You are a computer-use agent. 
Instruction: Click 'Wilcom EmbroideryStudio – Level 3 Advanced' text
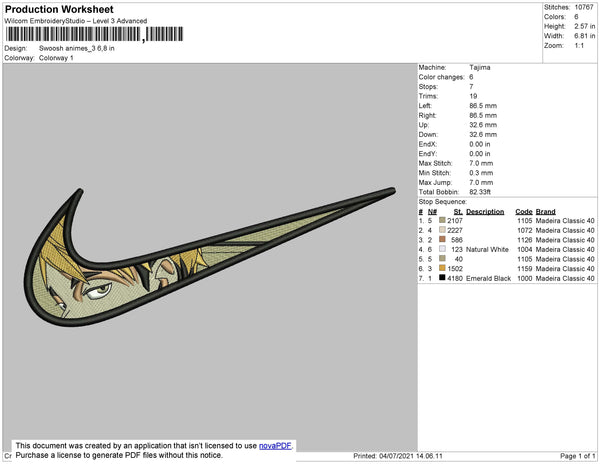pyautogui.click(x=76, y=21)
